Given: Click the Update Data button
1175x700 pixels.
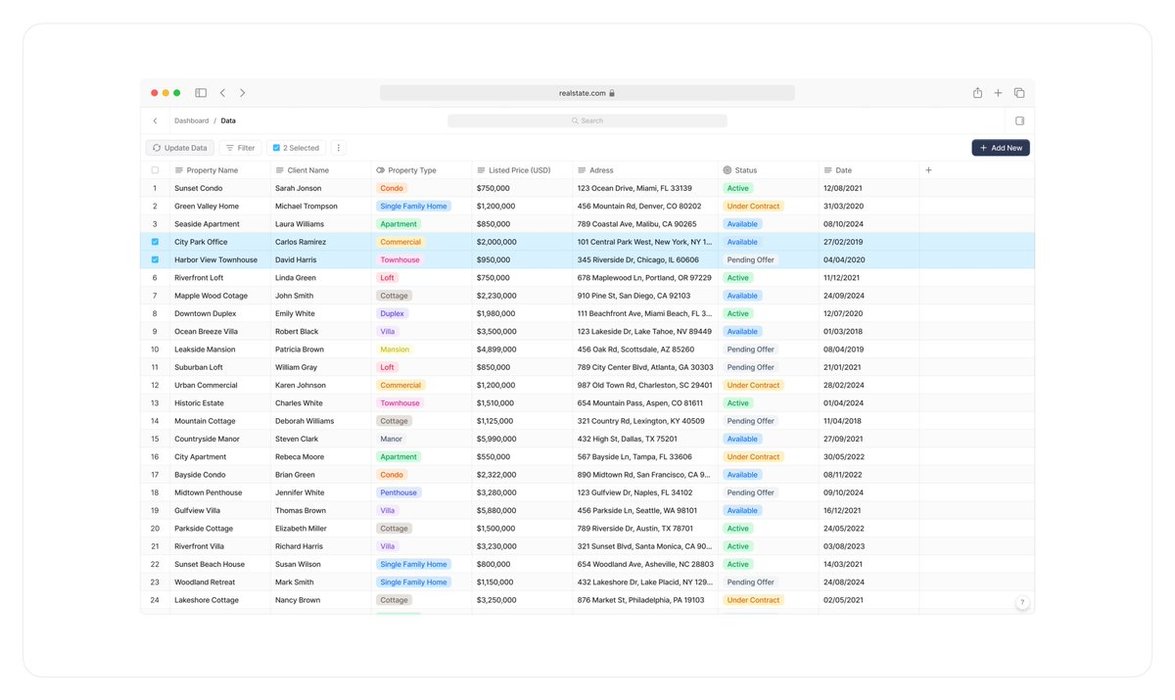Looking at the screenshot, I should [180, 148].
